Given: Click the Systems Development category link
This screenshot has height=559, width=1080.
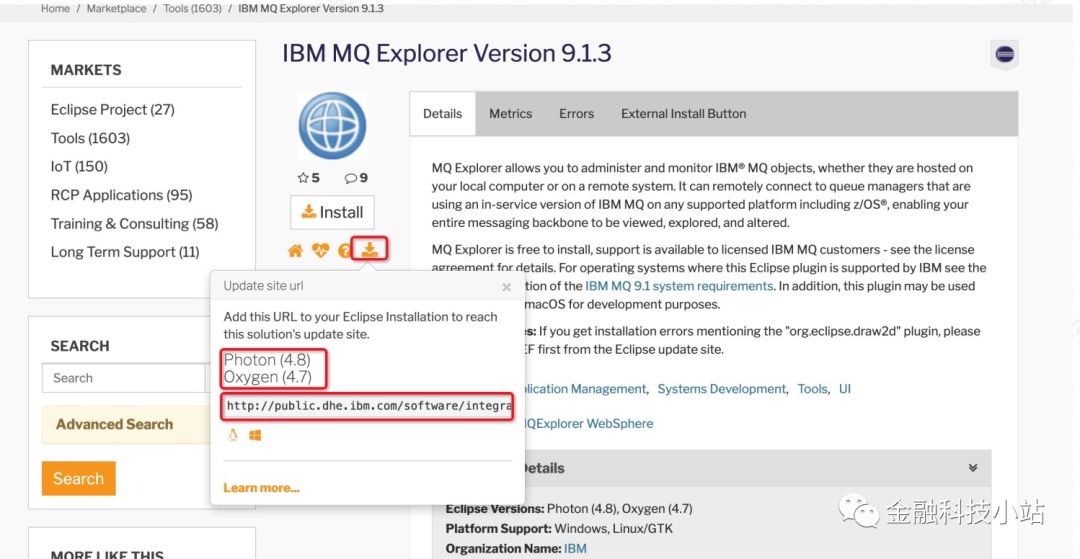Looking at the screenshot, I should click(721, 389).
